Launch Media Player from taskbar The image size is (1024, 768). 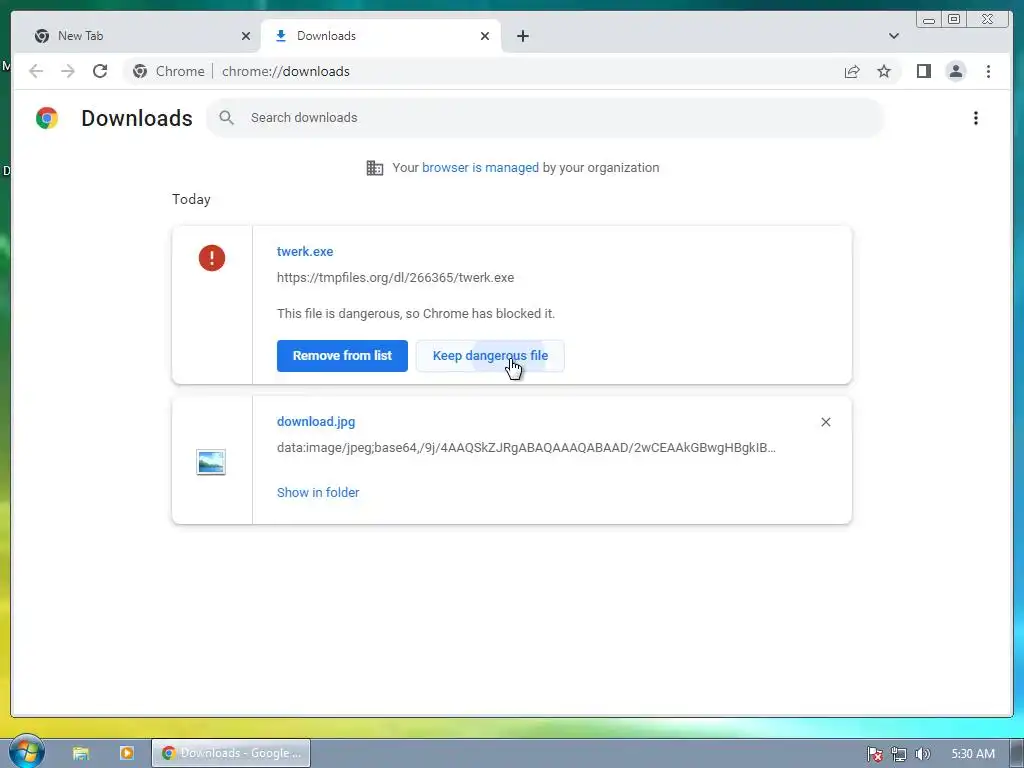coord(127,753)
